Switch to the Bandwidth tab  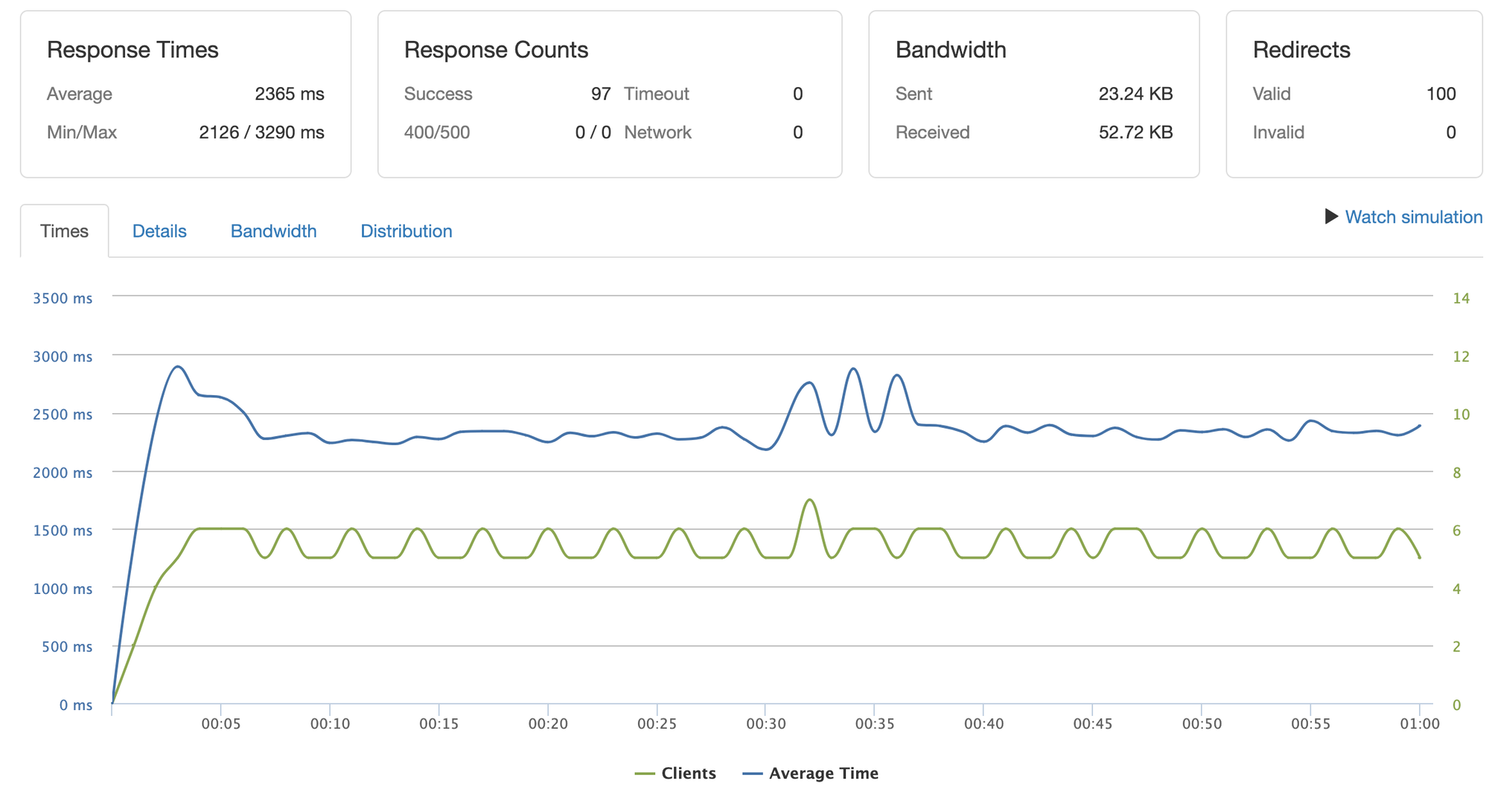tap(273, 231)
